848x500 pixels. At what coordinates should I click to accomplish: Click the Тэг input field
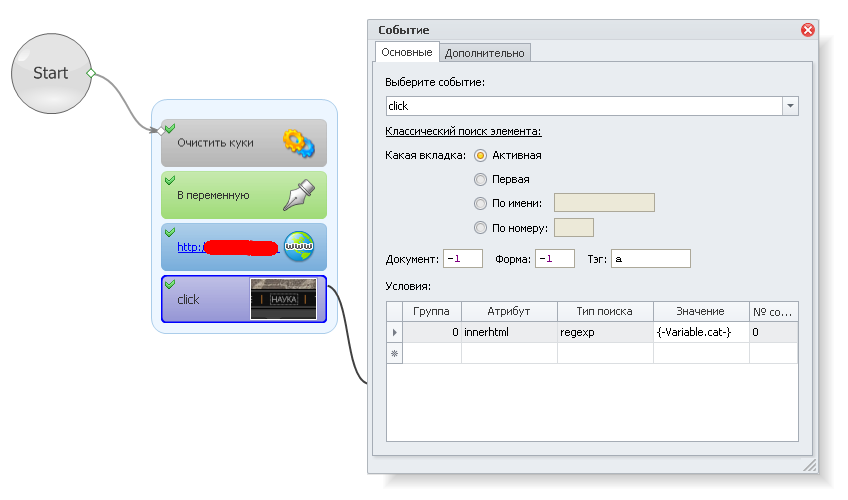[651, 258]
